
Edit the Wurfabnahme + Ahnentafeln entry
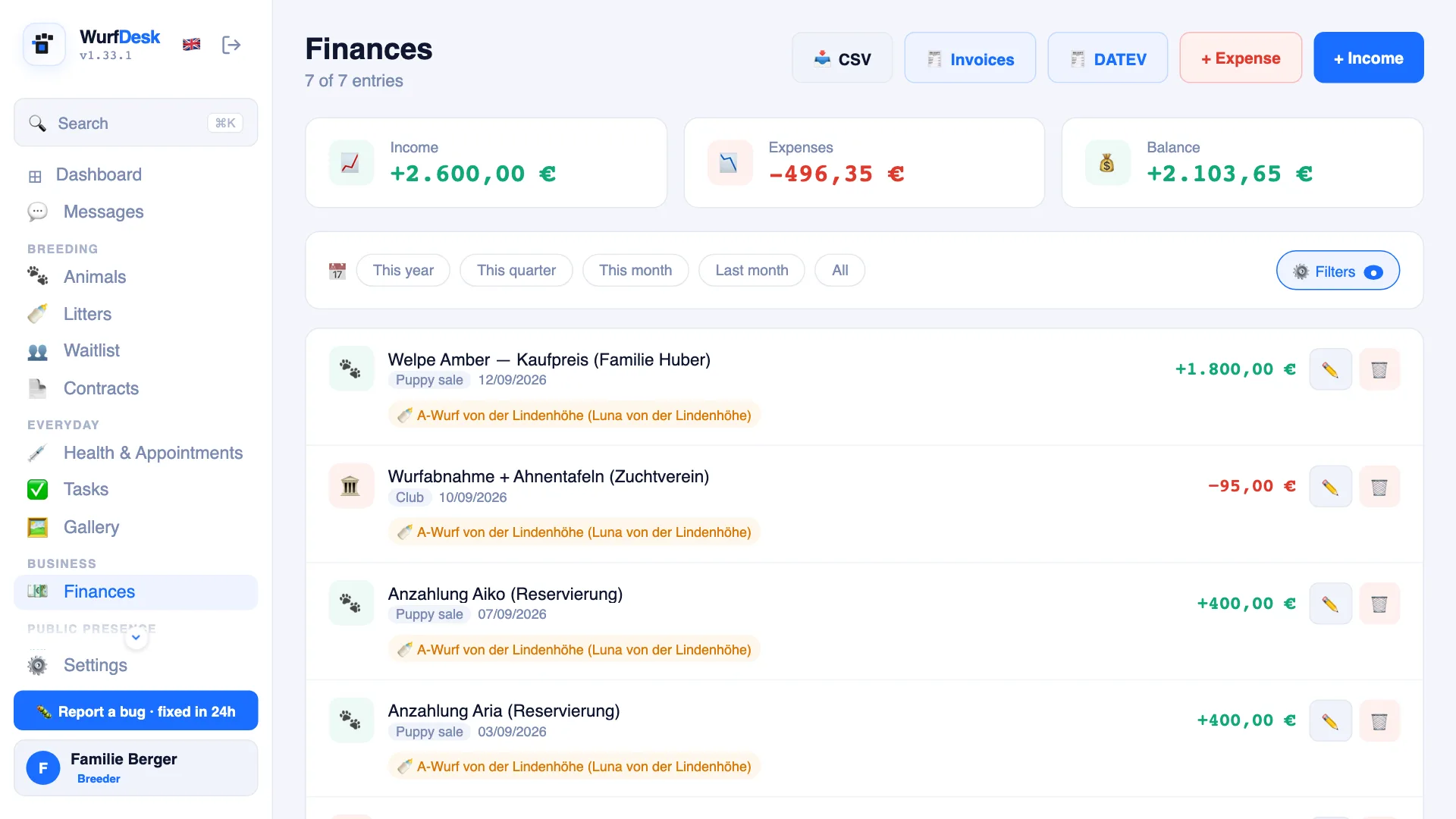coord(1330,487)
